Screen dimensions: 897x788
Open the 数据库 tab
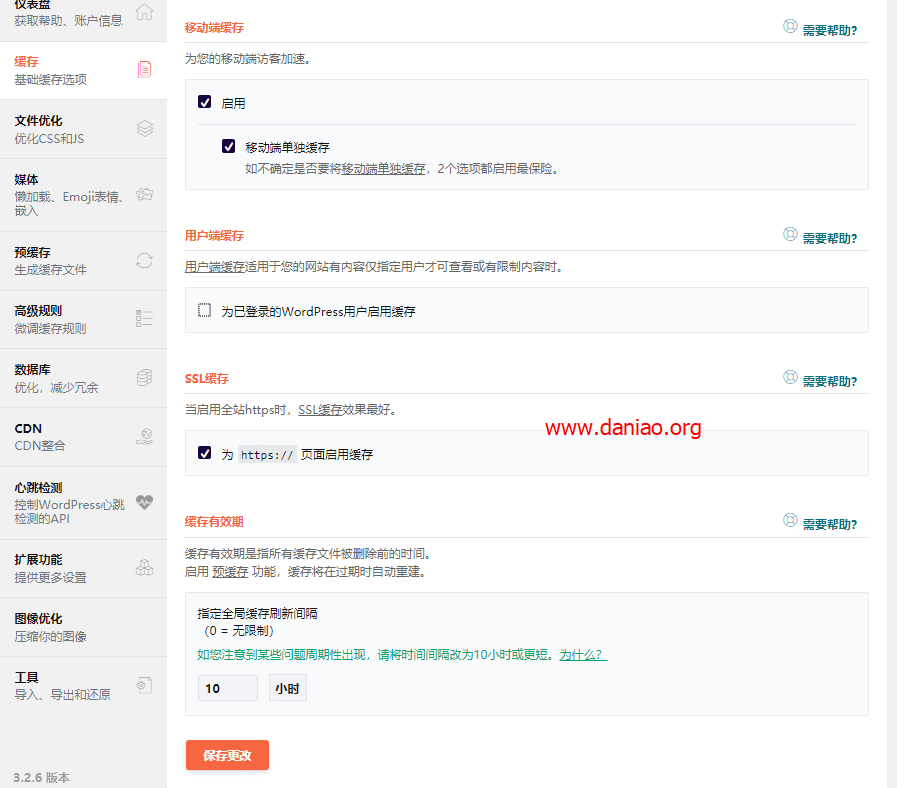pos(84,378)
